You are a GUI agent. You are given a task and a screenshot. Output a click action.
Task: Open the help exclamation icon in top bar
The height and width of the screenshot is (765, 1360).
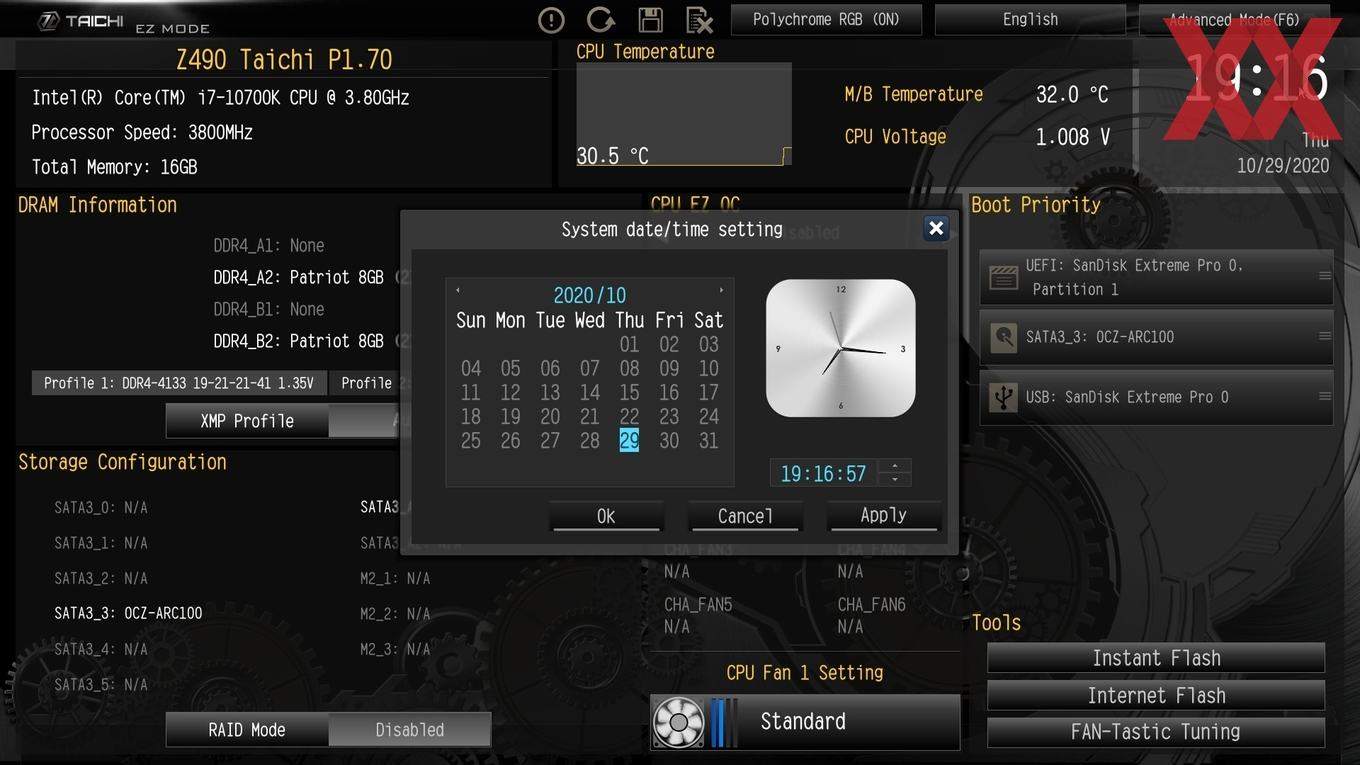(551, 20)
